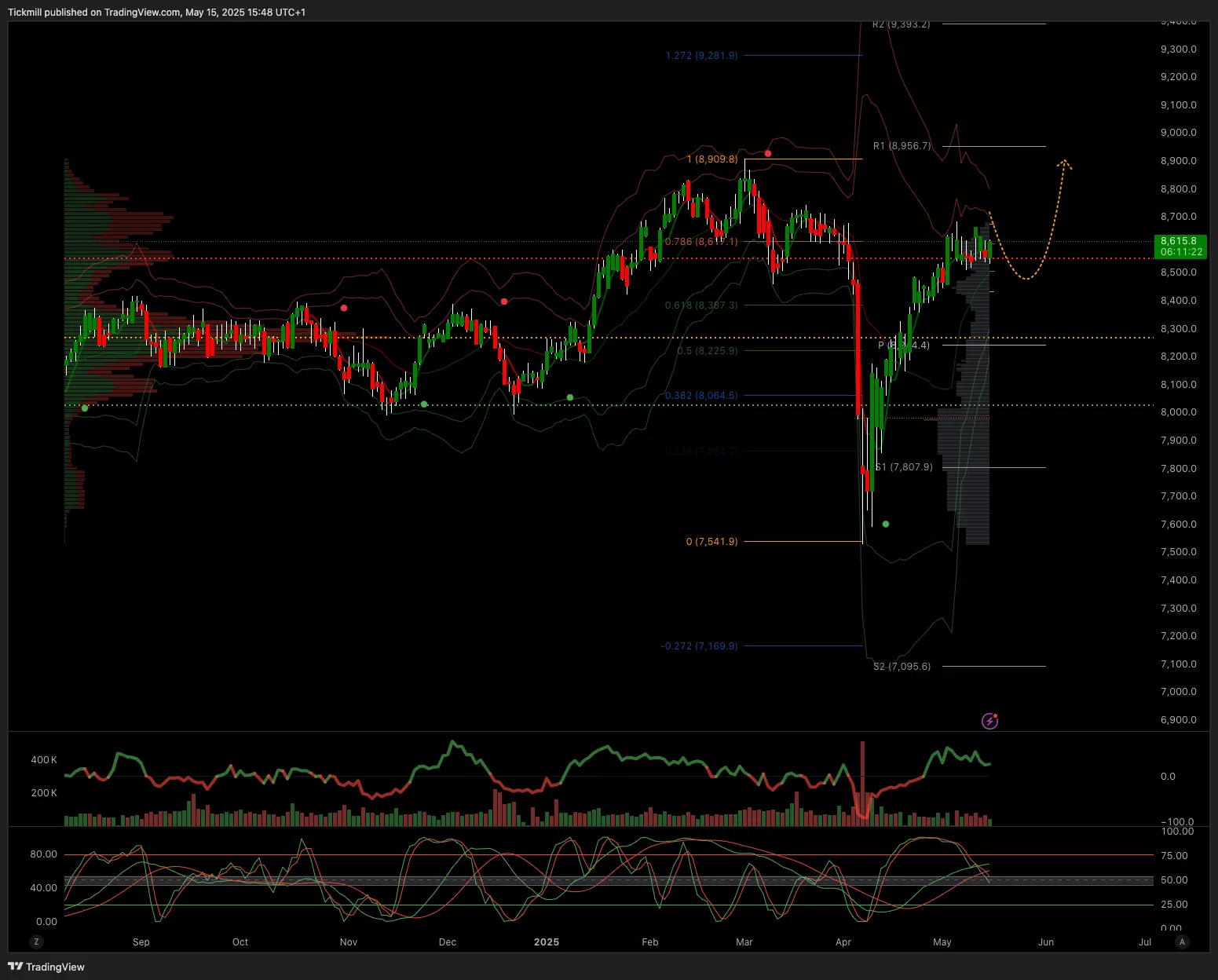This screenshot has height=980, width=1218.
Task: Toggle the auto-scale 'A' button
Action: (1182, 942)
